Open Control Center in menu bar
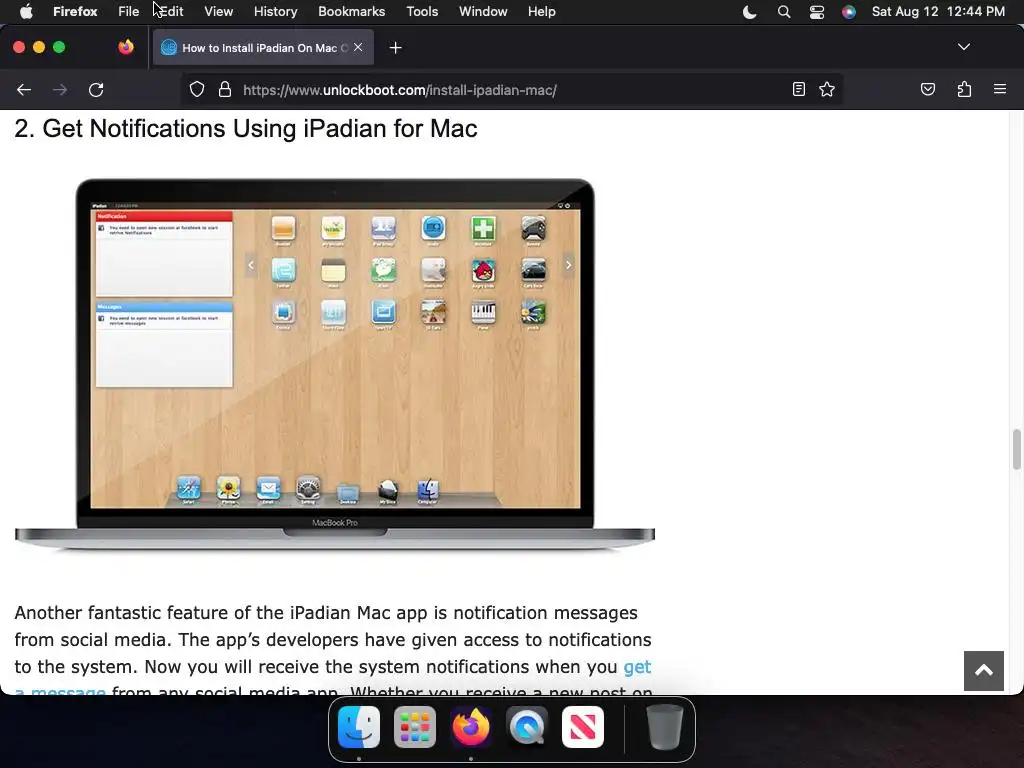1024x768 pixels. click(816, 12)
